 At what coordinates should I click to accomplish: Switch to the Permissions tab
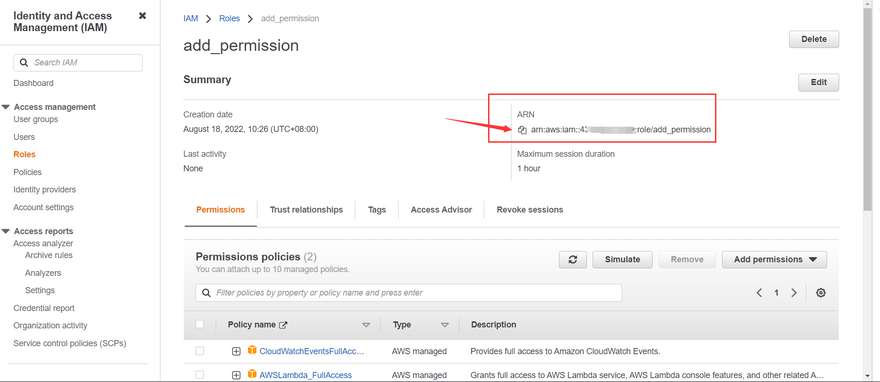[221, 210]
